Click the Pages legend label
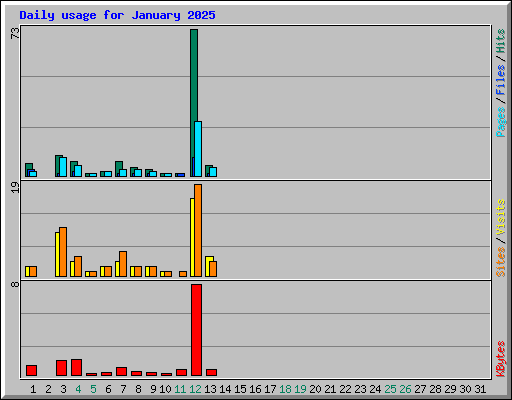 click(x=500, y=122)
